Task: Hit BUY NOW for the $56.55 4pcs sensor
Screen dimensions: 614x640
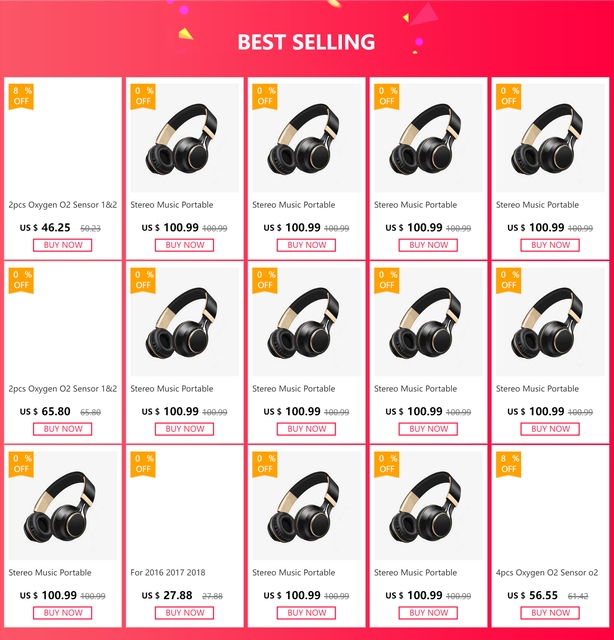Action: click(550, 613)
